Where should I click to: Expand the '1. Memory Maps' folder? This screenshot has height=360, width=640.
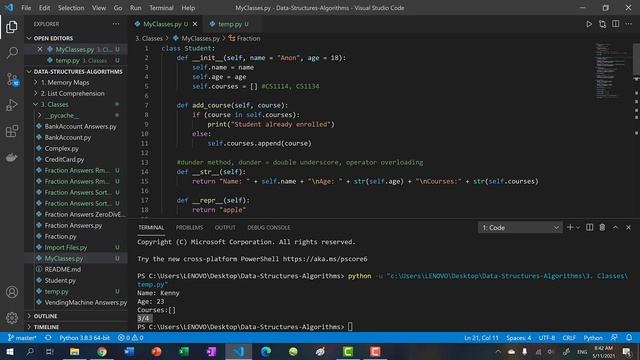click(64, 82)
